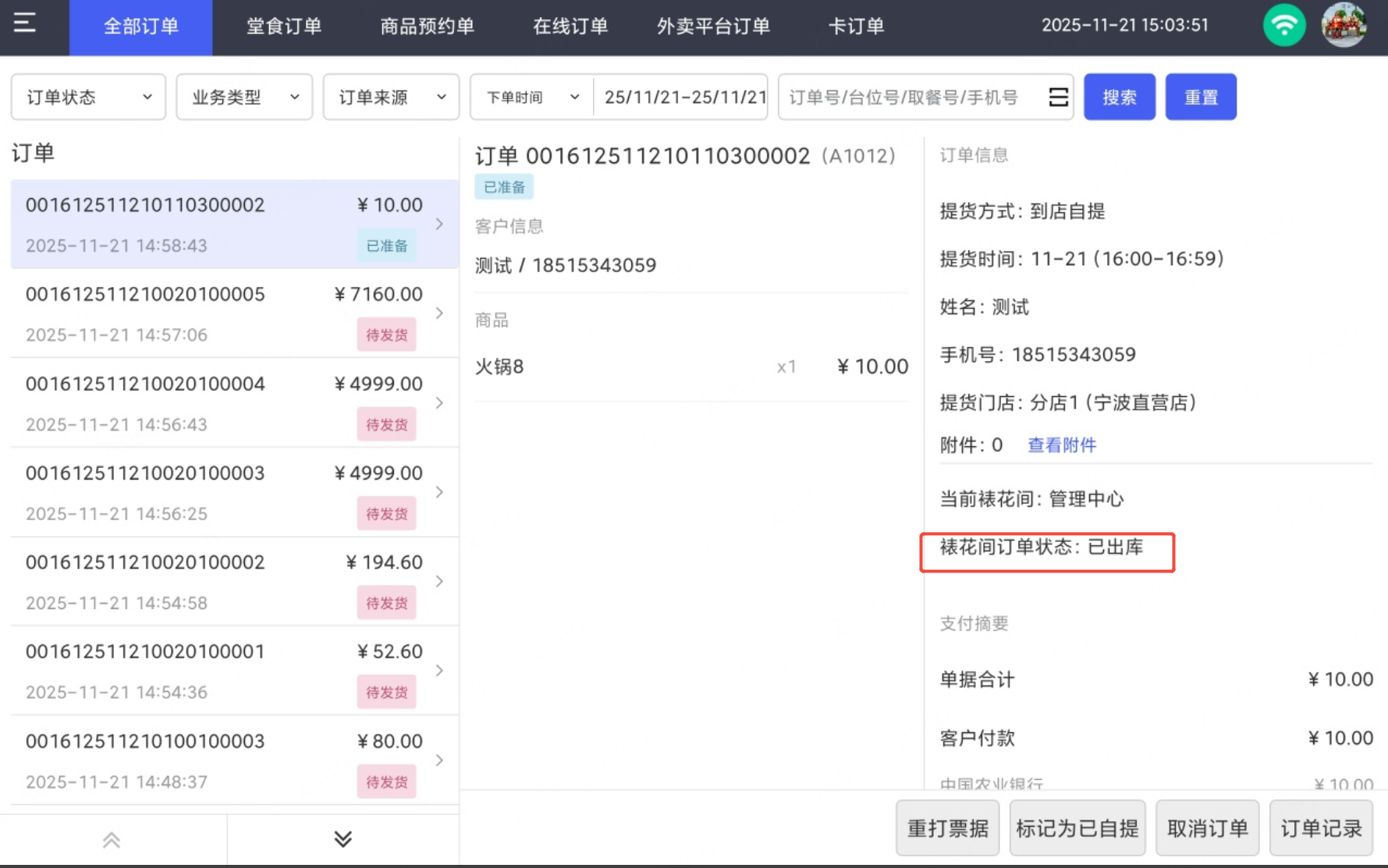This screenshot has height=868, width=1388.
Task: Open the user profile avatar
Action: tap(1343, 26)
